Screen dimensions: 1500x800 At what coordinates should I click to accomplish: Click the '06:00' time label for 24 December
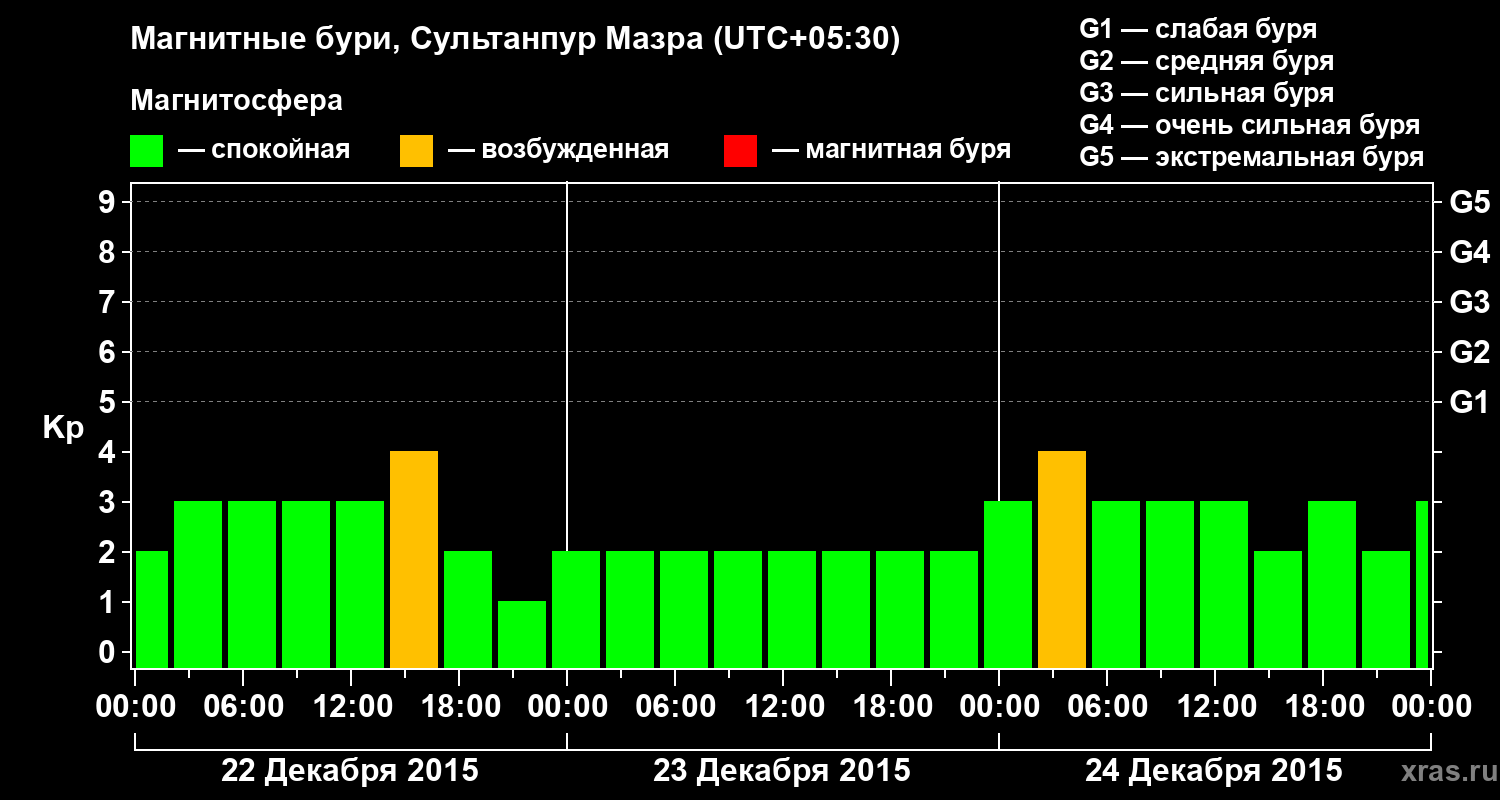click(1107, 707)
